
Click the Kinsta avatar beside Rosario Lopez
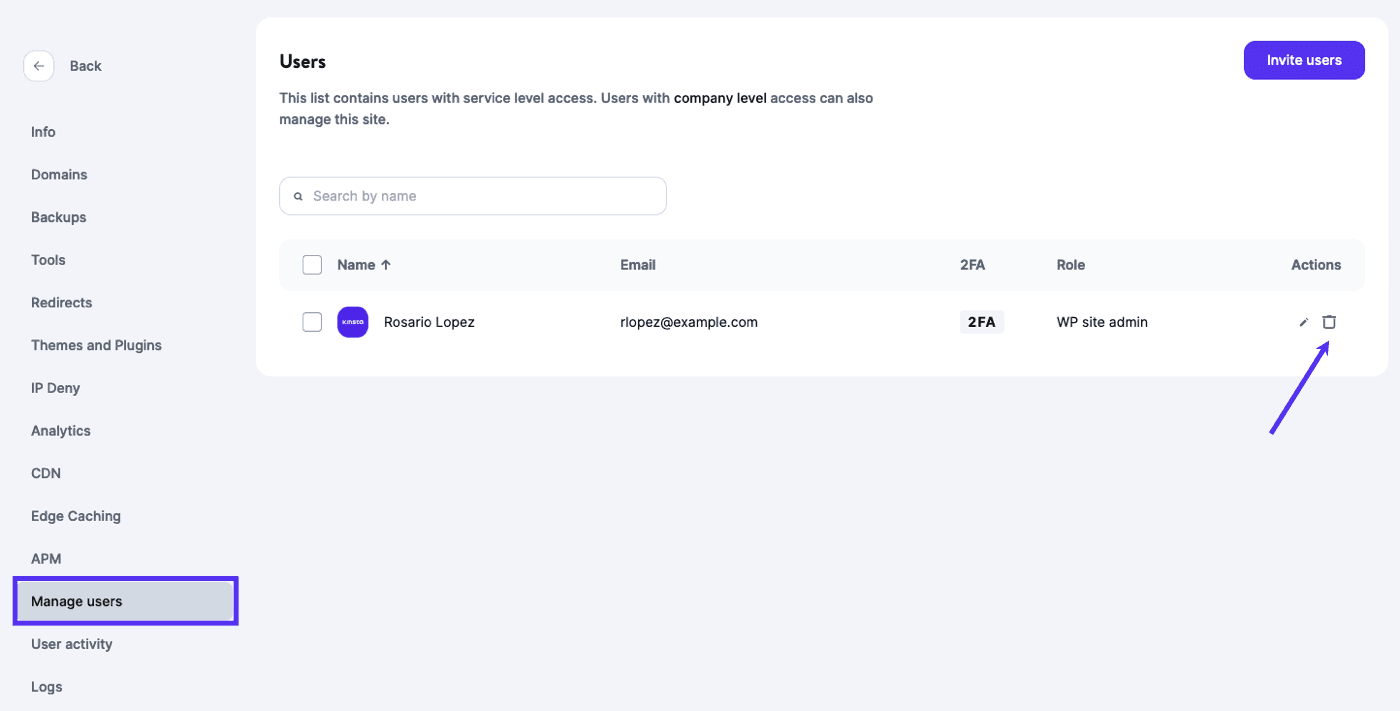(x=352, y=321)
